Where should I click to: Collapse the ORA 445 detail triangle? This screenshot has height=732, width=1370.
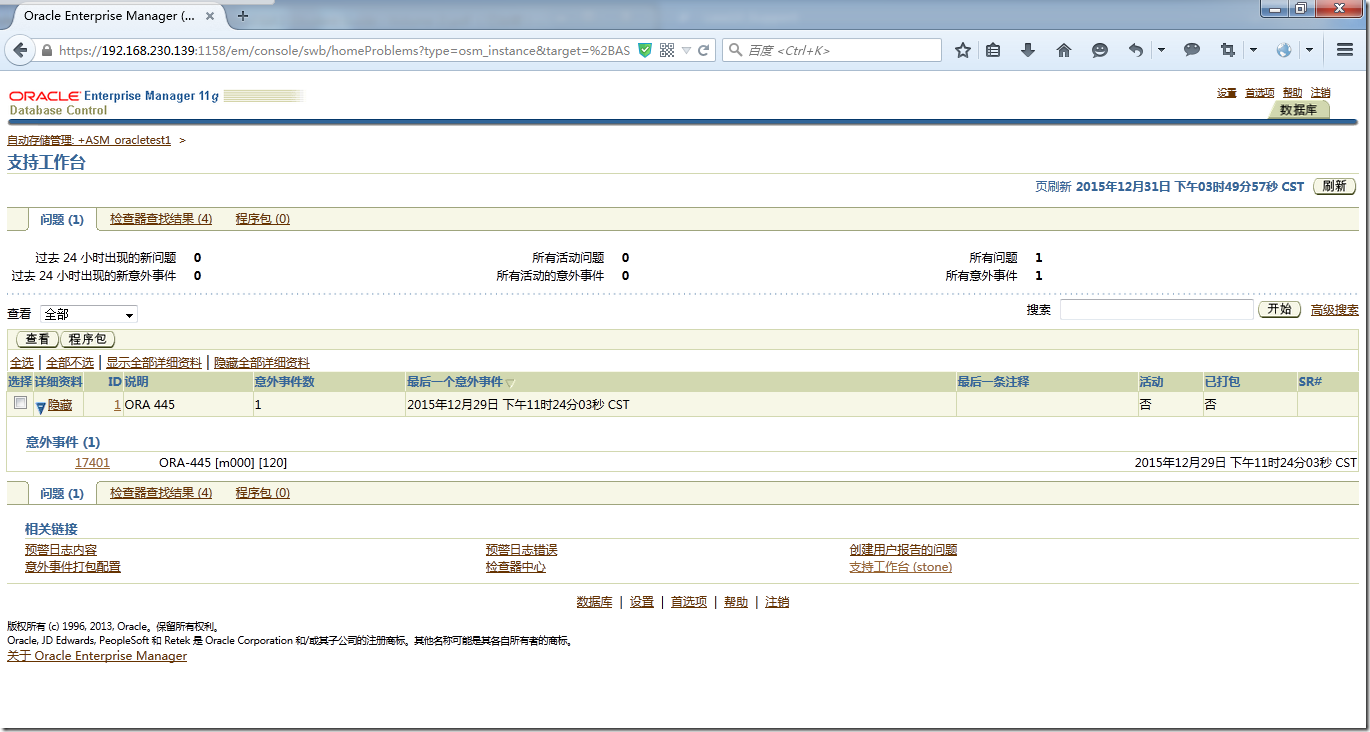[40, 407]
